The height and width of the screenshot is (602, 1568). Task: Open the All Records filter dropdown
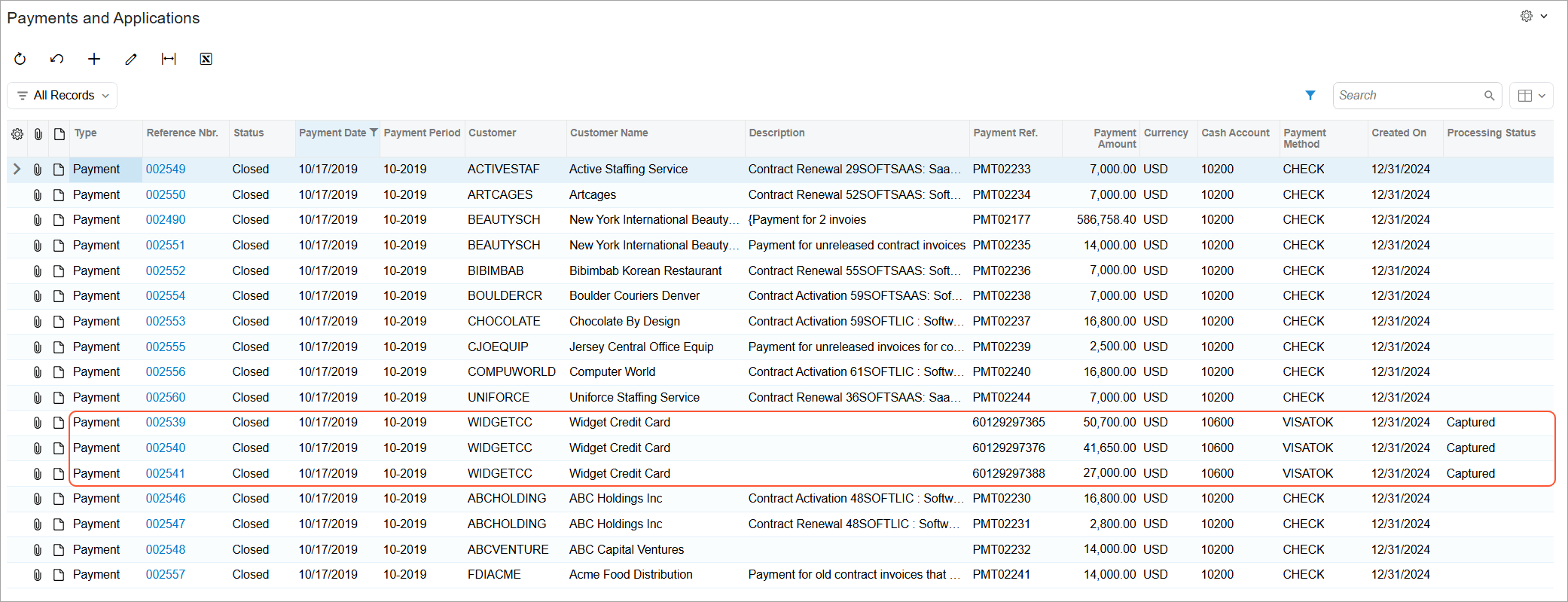63,96
